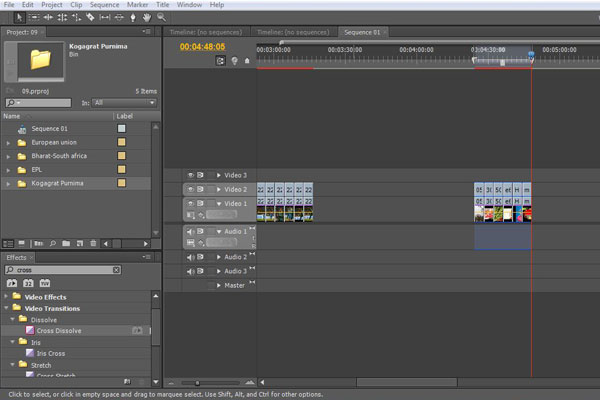Click the timeline zoom slider handle

tap(196, 382)
